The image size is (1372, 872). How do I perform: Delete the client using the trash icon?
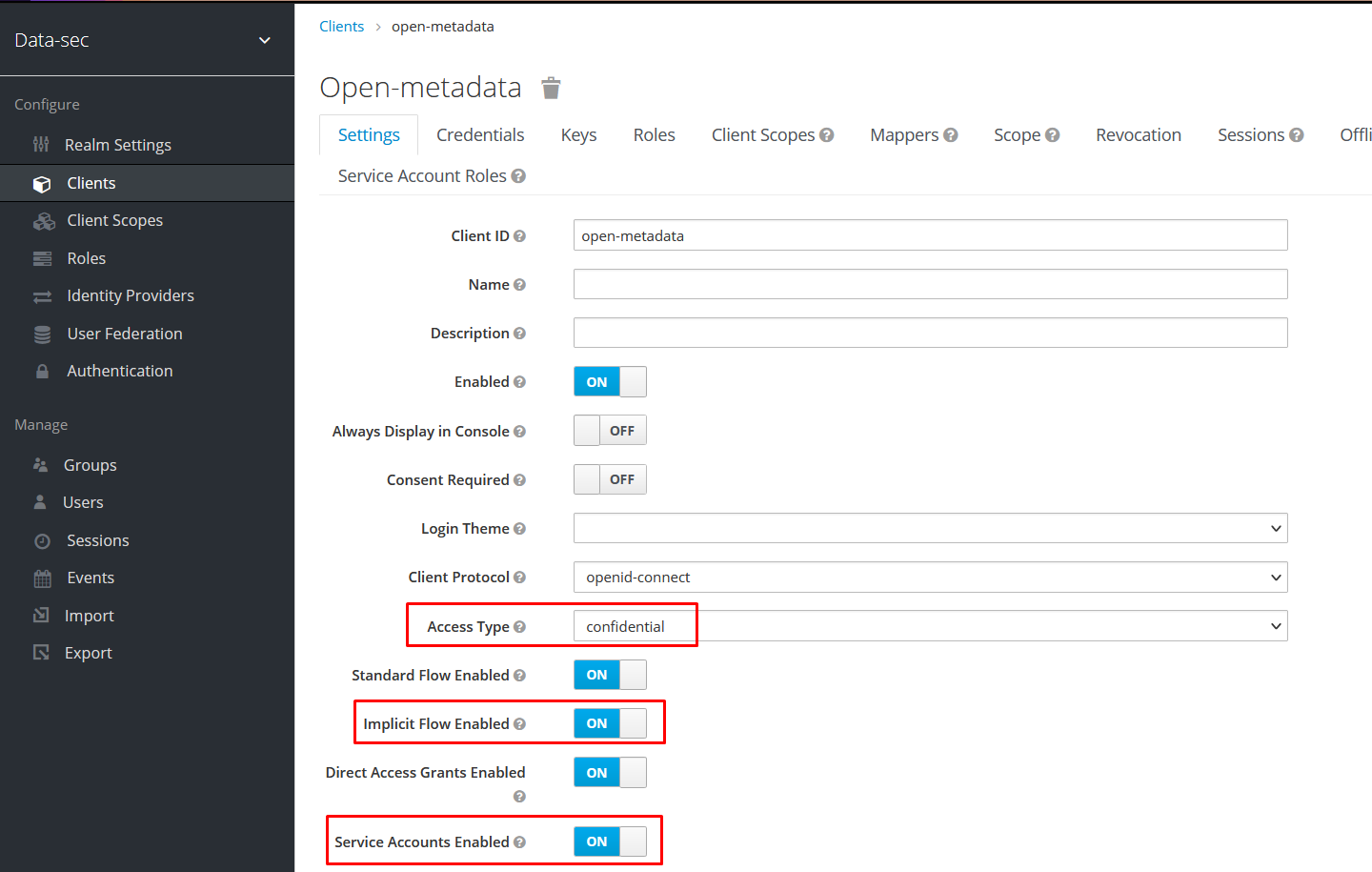point(551,87)
